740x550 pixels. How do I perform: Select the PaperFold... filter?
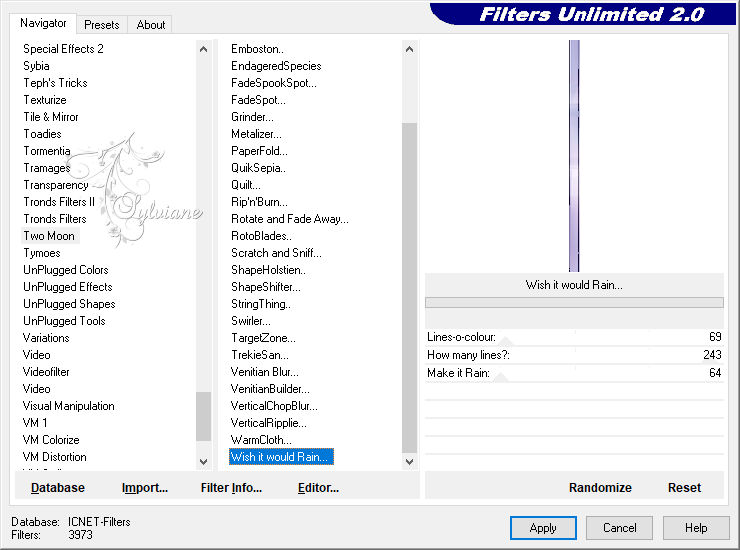pyautogui.click(x=259, y=151)
